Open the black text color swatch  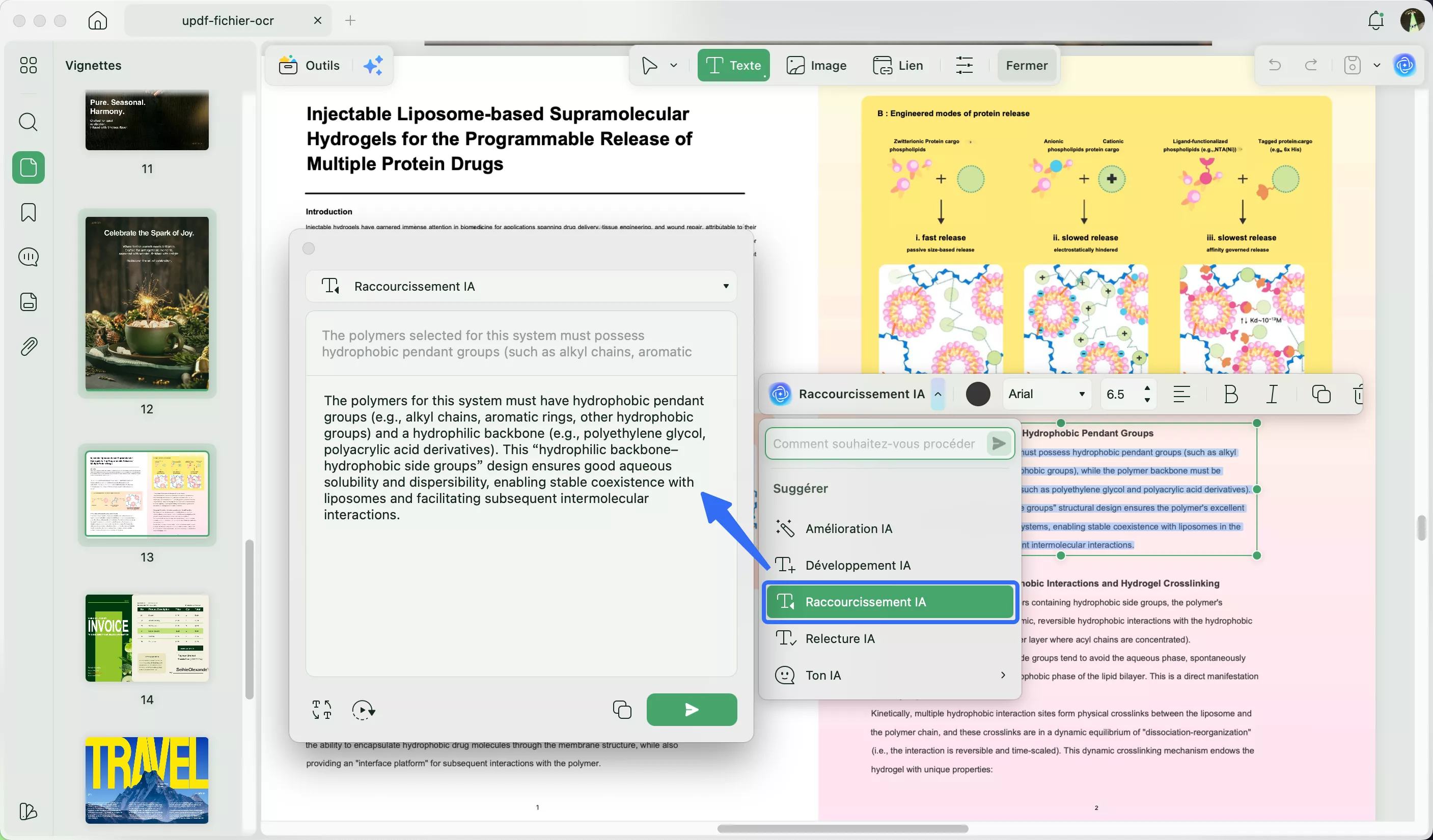point(978,394)
